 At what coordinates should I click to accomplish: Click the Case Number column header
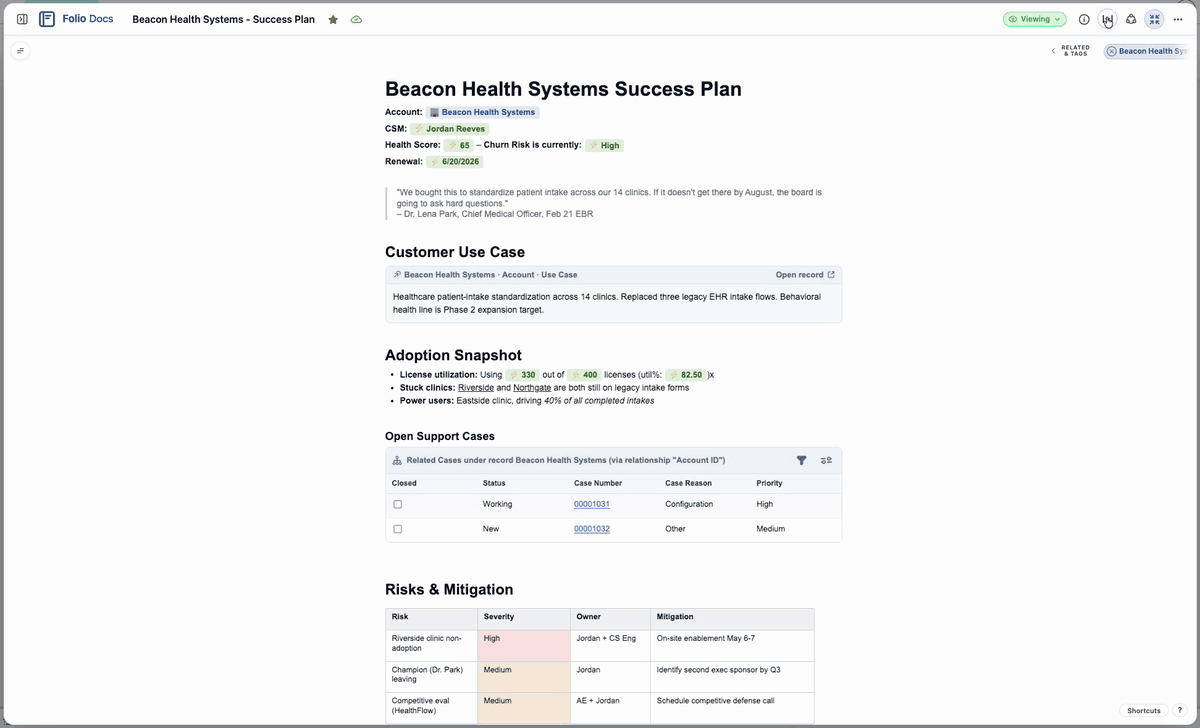[598, 483]
